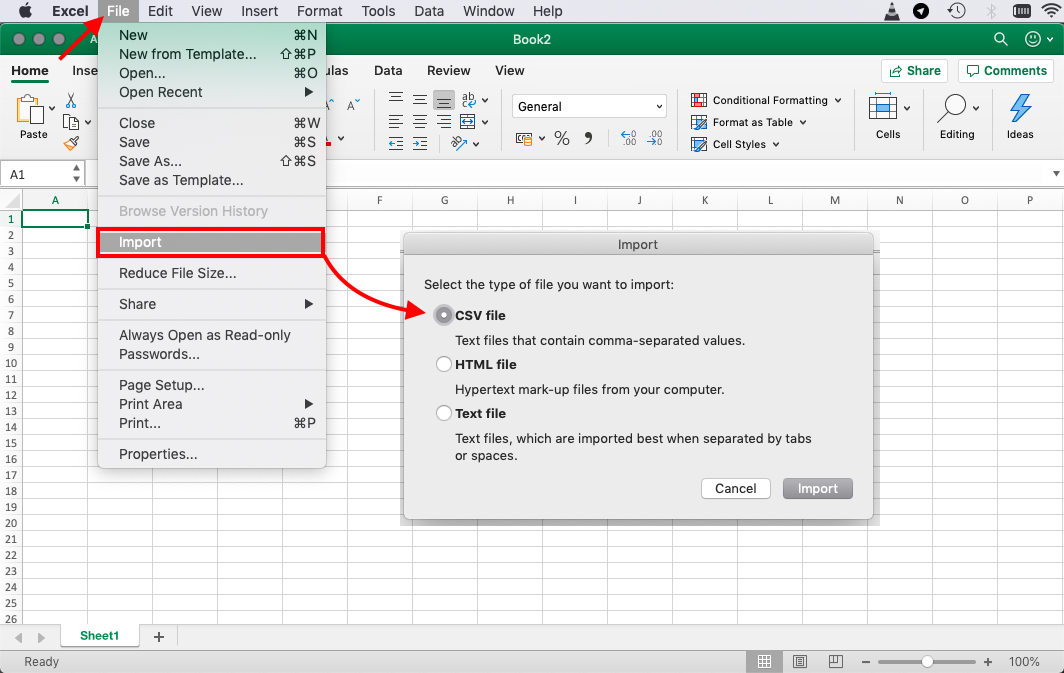This screenshot has height=673, width=1064.
Task: Open the Ideas lightning icon
Action: (x=1020, y=110)
